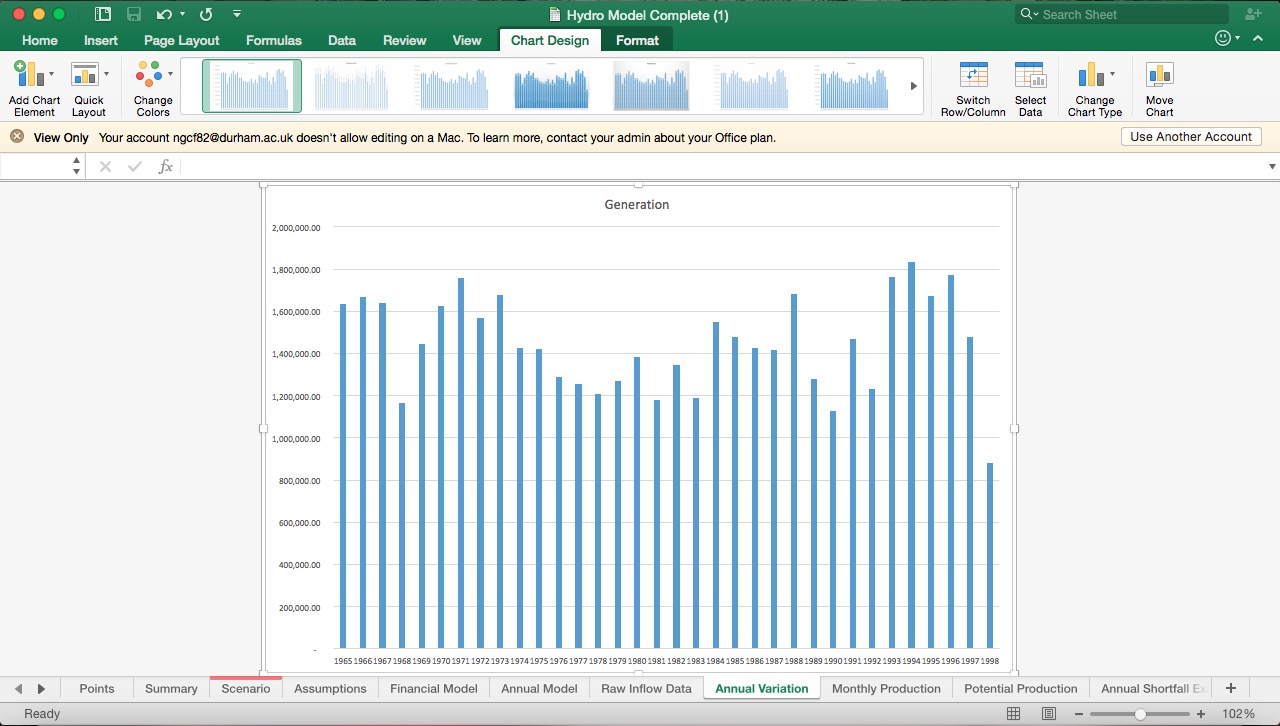
Task: Insert a function using the fx icon
Action: click(165, 166)
